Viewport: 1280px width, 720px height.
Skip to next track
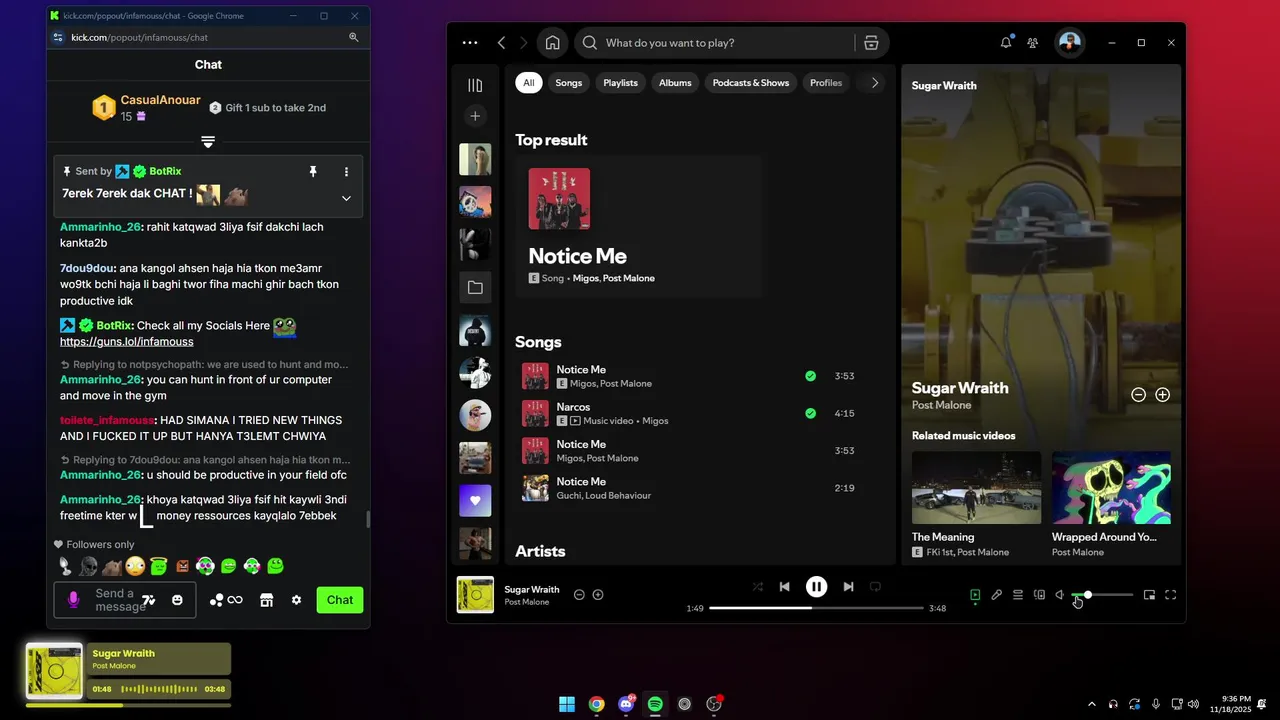848,587
